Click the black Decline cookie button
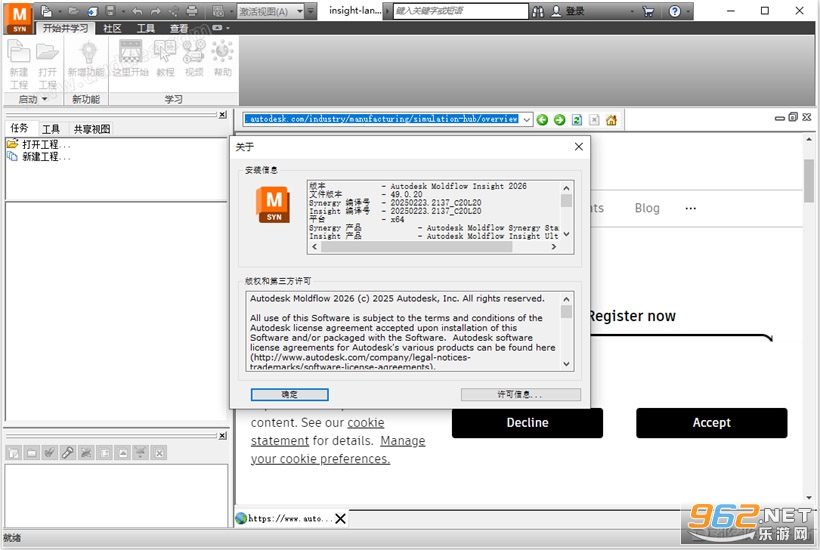The height and width of the screenshot is (550, 820). pyautogui.click(x=527, y=422)
